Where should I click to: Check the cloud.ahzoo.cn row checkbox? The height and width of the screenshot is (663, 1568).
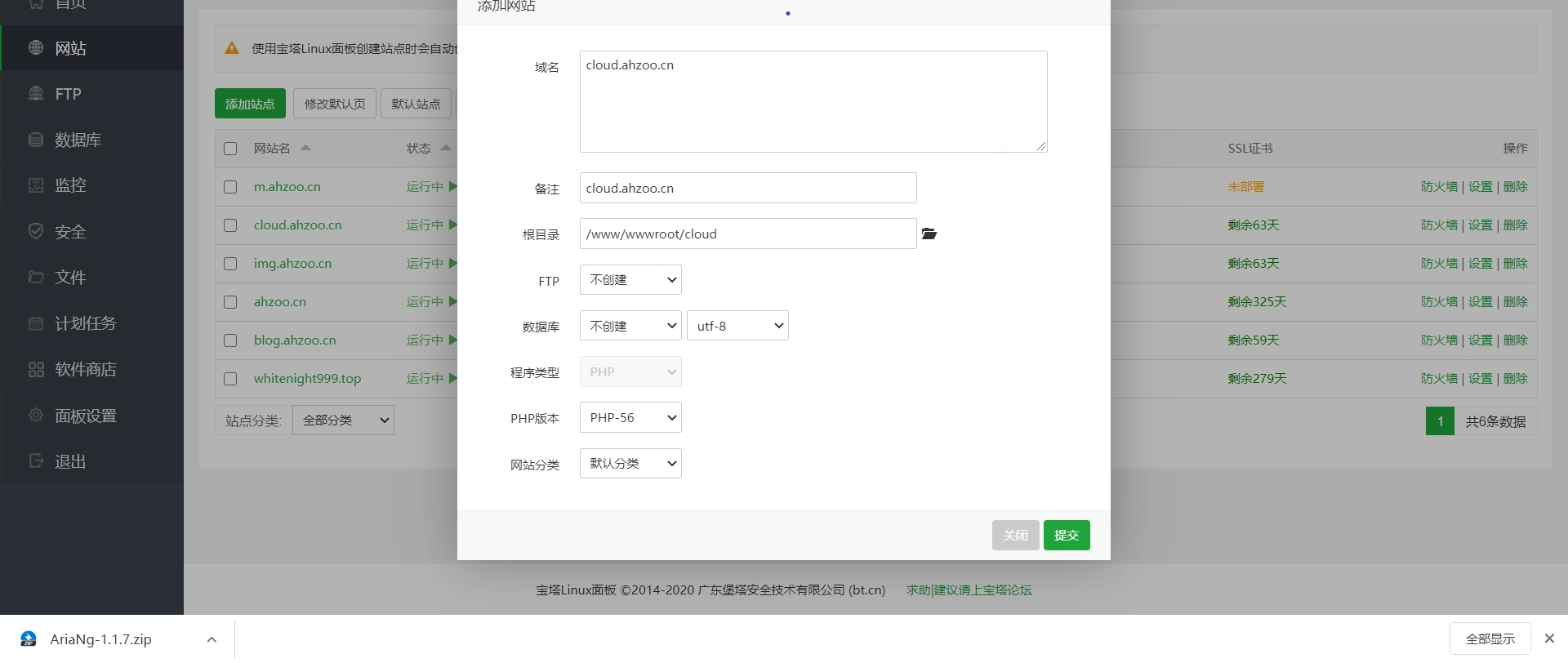(x=230, y=225)
